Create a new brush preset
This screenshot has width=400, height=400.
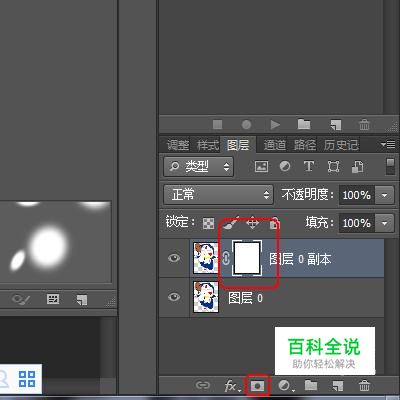pyautogui.click(x=82, y=300)
